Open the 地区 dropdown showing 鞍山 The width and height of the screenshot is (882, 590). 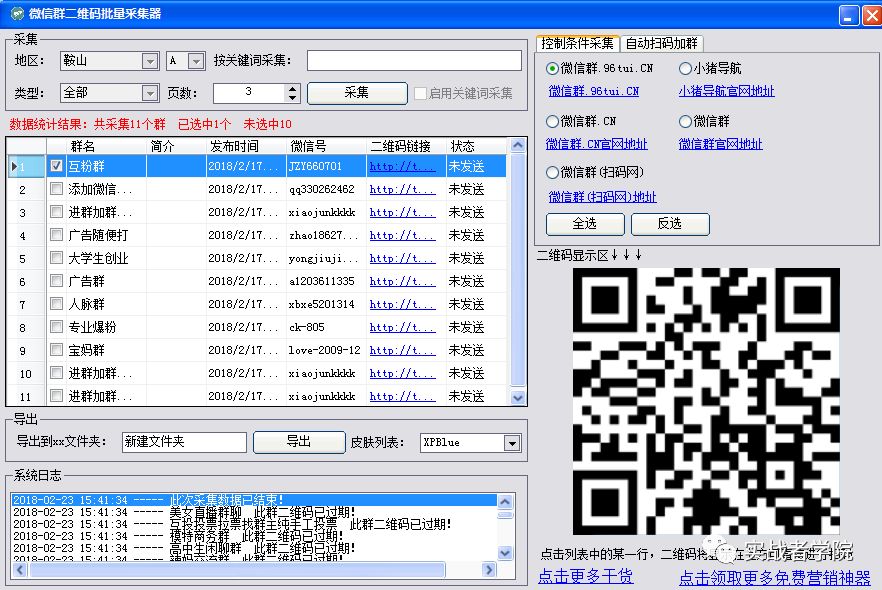click(150, 61)
